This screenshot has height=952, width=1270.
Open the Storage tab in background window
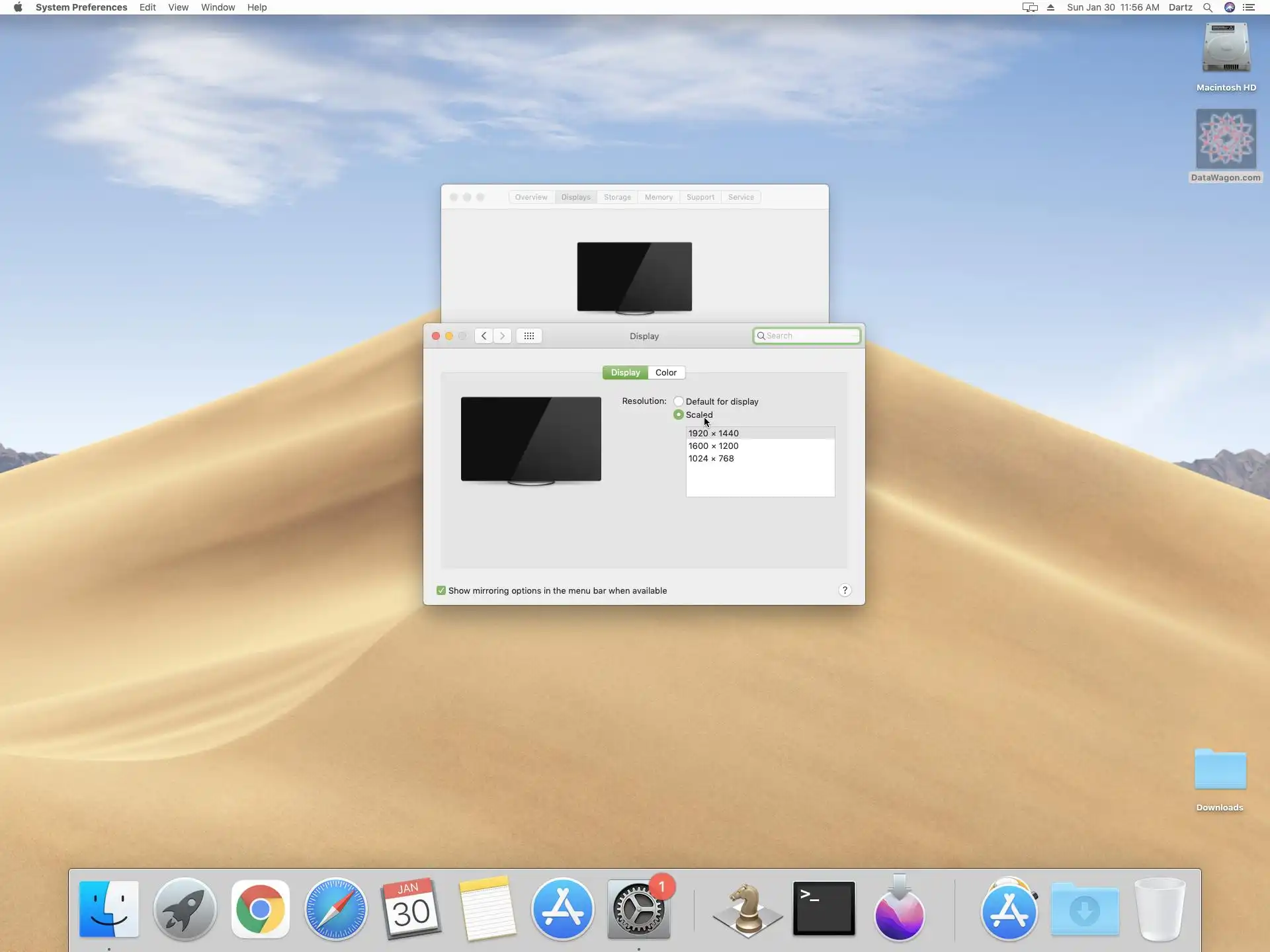click(x=617, y=197)
